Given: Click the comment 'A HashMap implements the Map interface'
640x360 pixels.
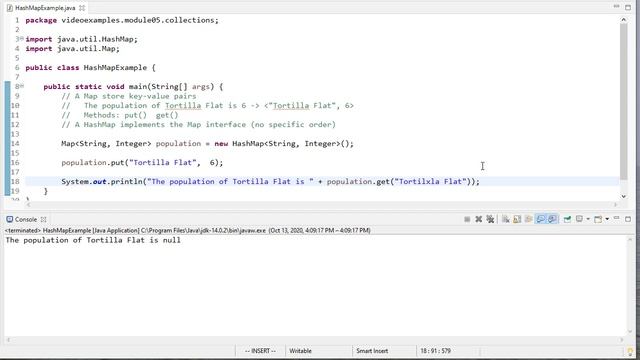Looking at the screenshot, I should point(198,124).
